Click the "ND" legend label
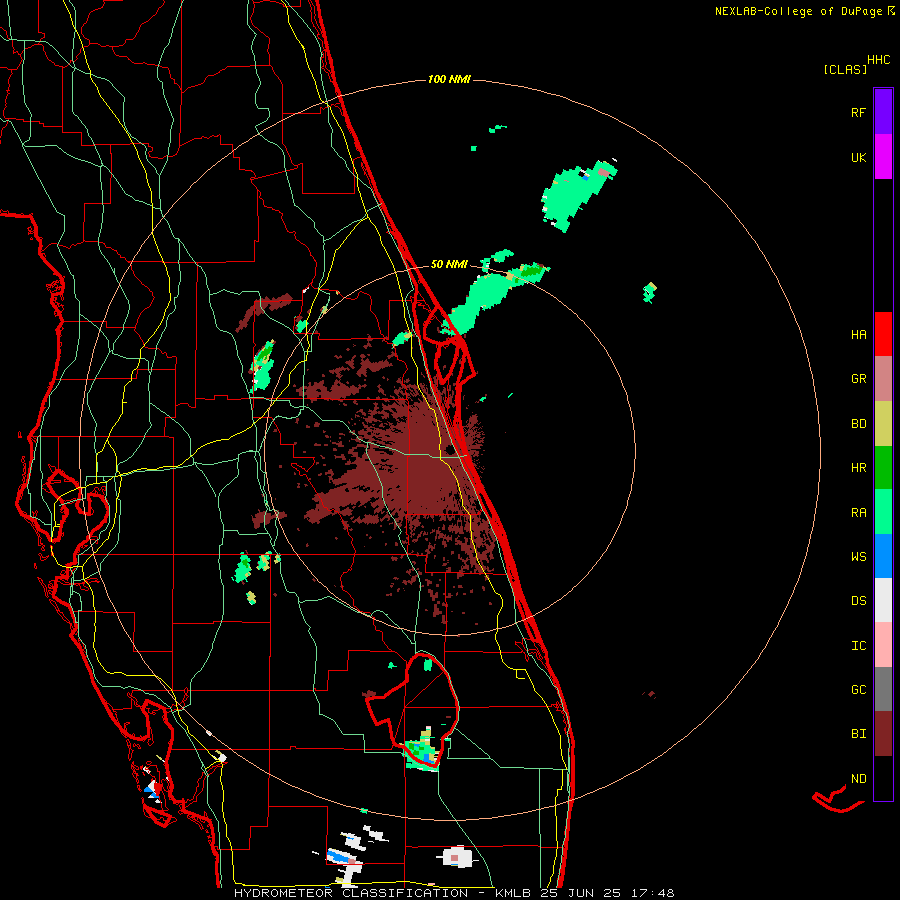Image resolution: width=900 pixels, height=900 pixels. point(858,779)
